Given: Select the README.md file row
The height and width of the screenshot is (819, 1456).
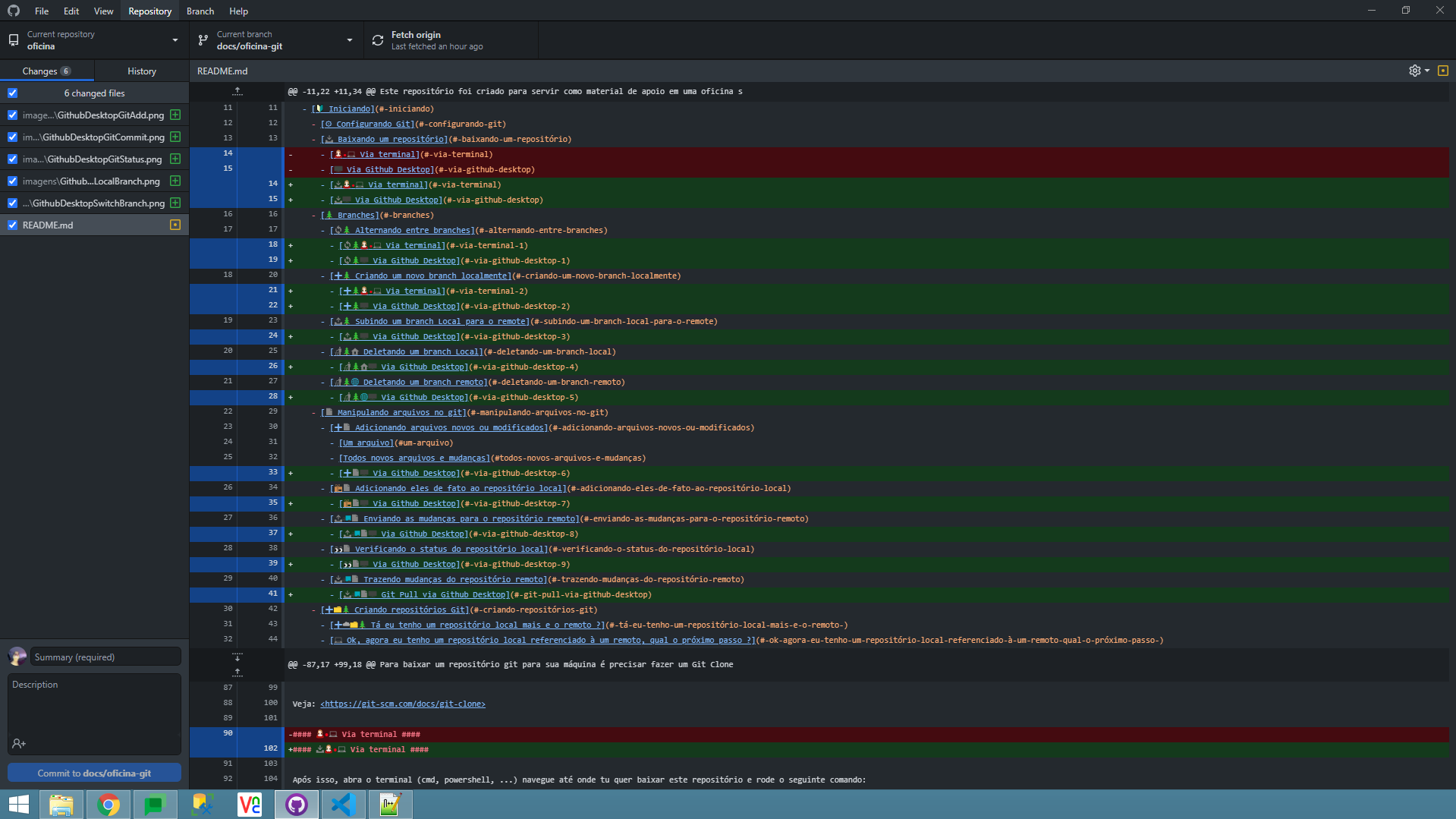Looking at the screenshot, I should 94,225.
